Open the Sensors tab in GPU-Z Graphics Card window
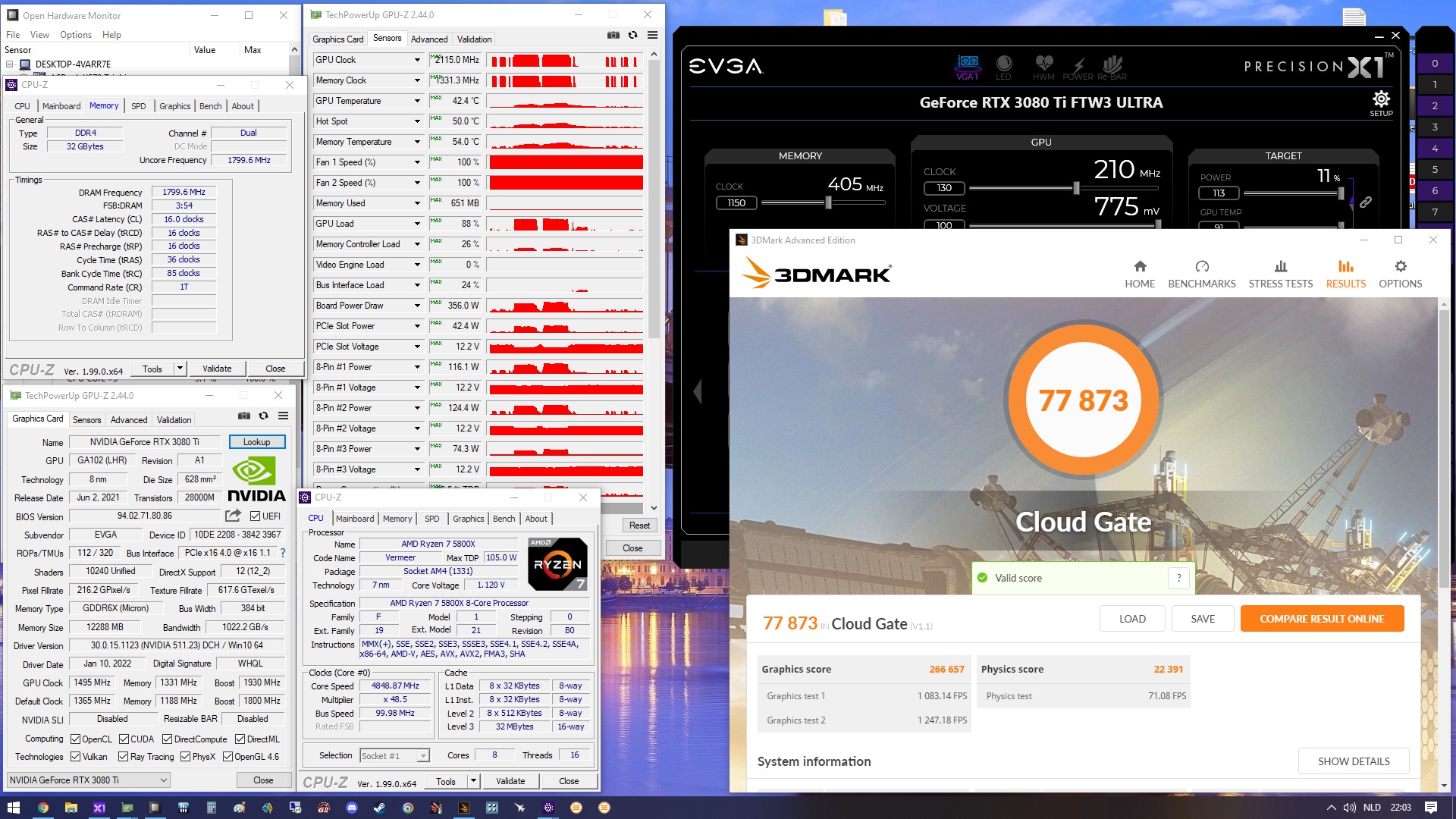This screenshot has height=819, width=1456. [86, 420]
